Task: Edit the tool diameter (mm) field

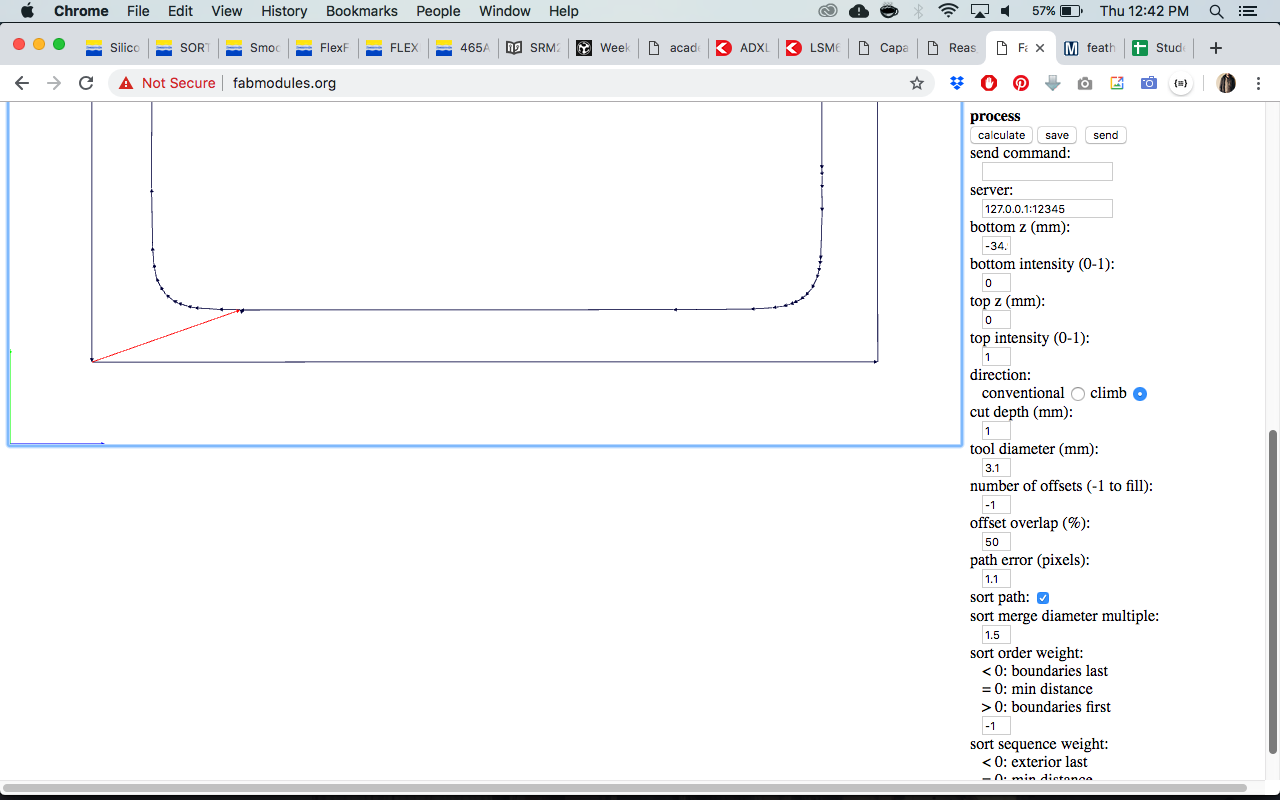Action: coord(996,468)
